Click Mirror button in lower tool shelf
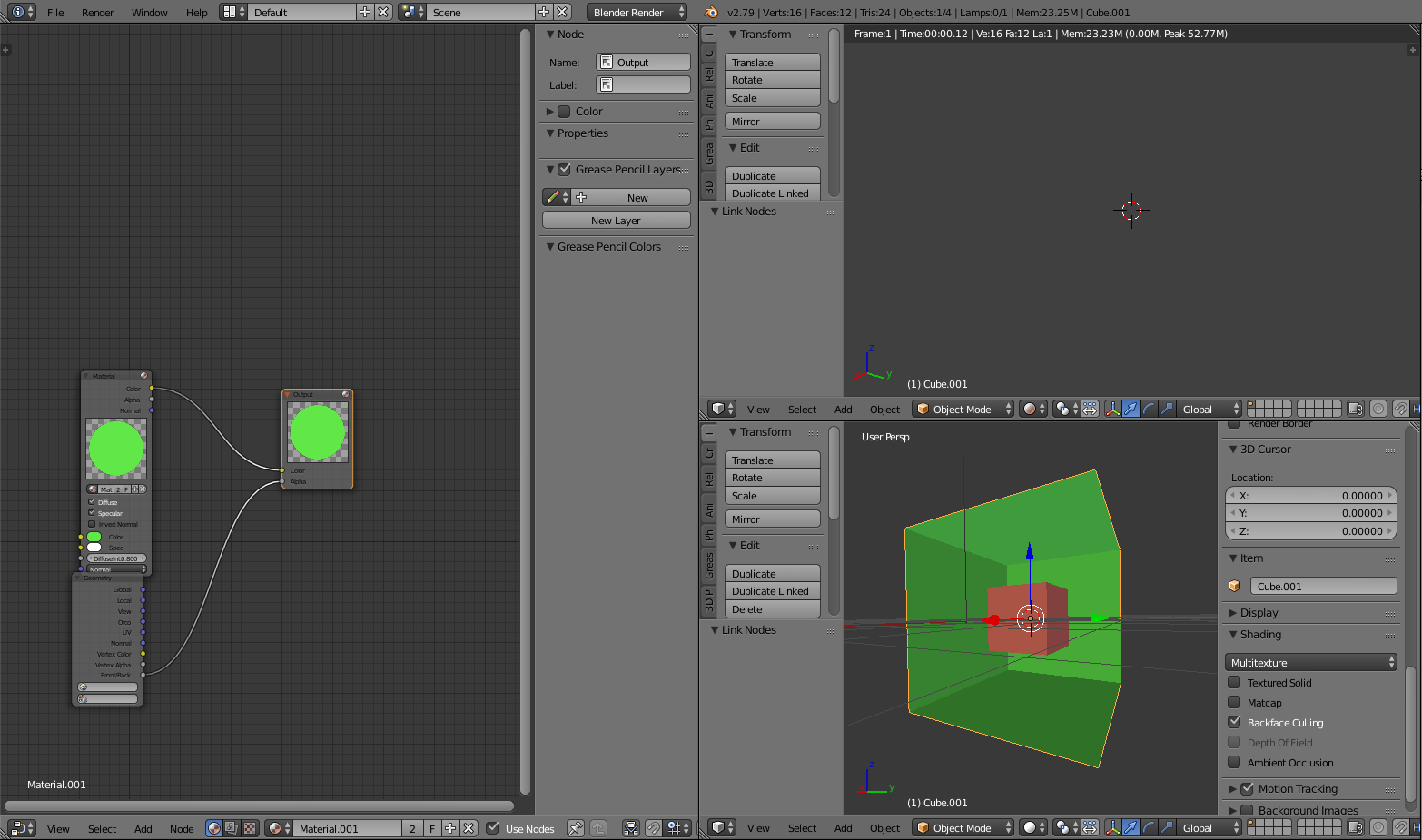Screen dimensions: 1422x840 (x=773, y=519)
